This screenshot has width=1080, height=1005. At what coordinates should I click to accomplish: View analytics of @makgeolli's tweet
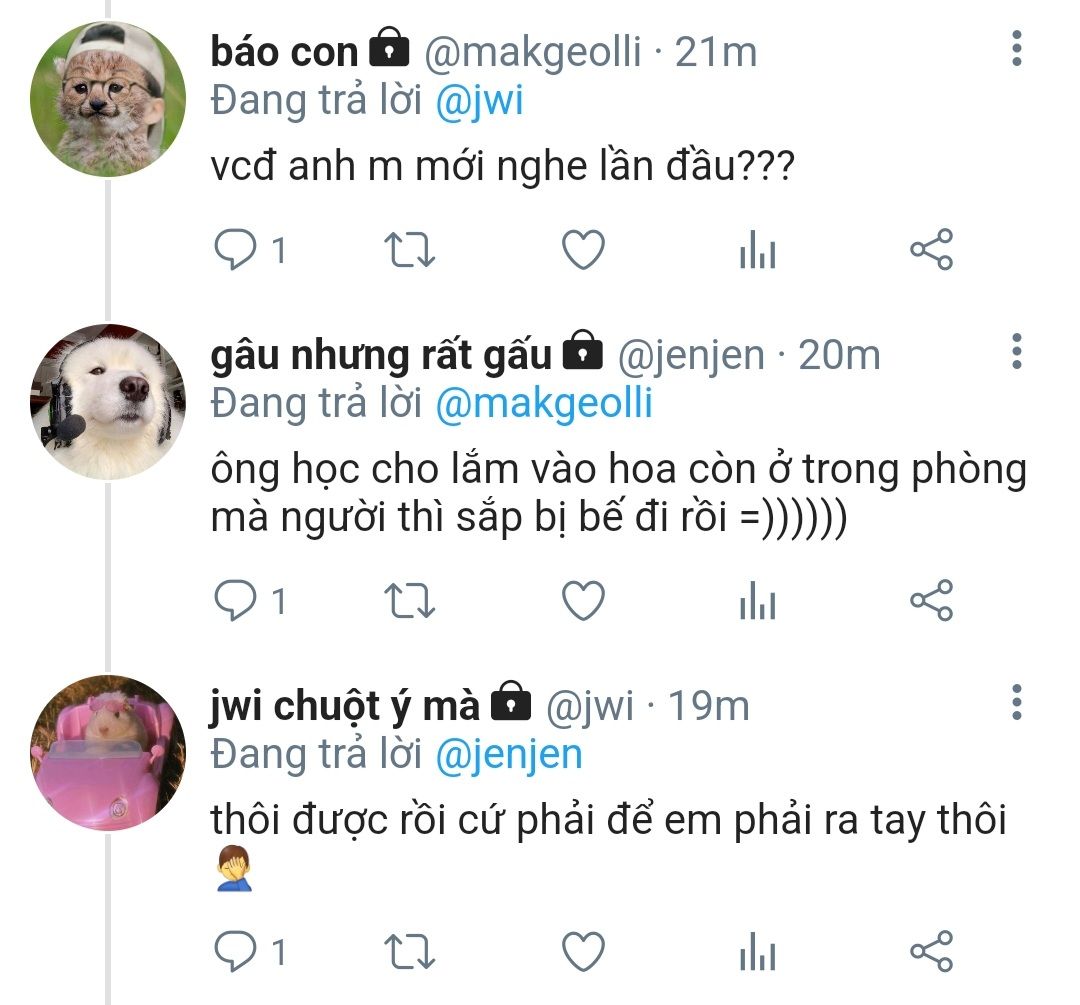(758, 249)
